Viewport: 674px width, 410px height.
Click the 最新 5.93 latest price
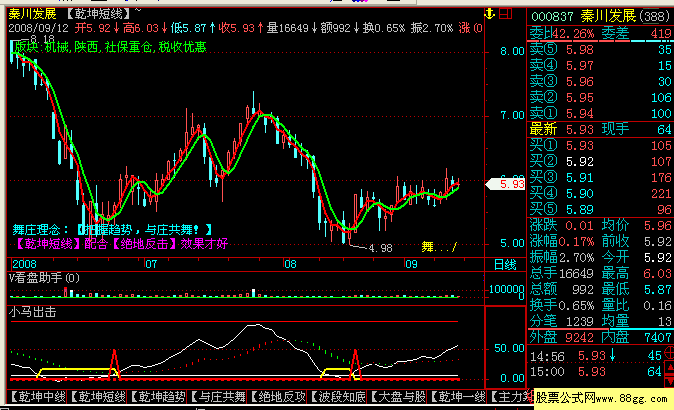(562, 129)
